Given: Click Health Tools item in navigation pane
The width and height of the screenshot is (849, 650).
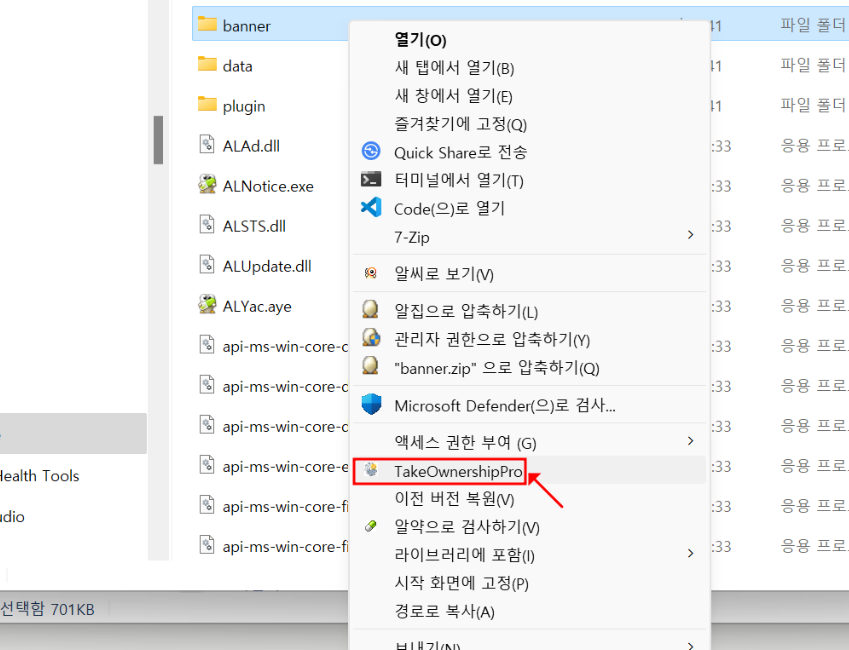Looking at the screenshot, I should tap(39, 476).
